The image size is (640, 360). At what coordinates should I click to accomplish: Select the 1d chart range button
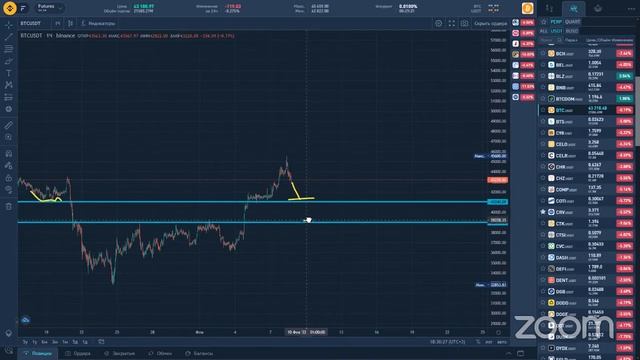85,342
